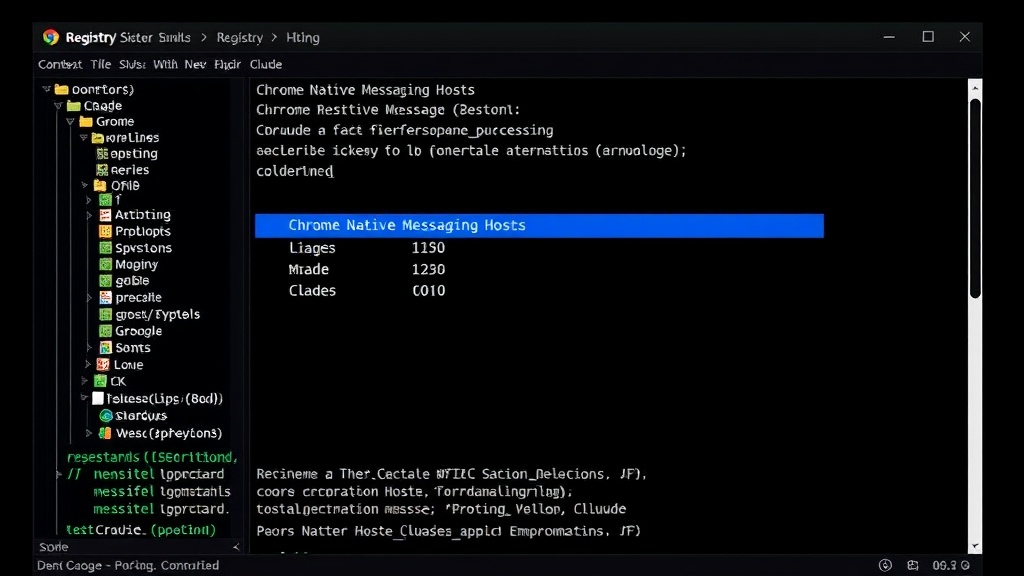Click the Mopiny item icon
The width and height of the screenshot is (1024, 576).
[x=105, y=264]
